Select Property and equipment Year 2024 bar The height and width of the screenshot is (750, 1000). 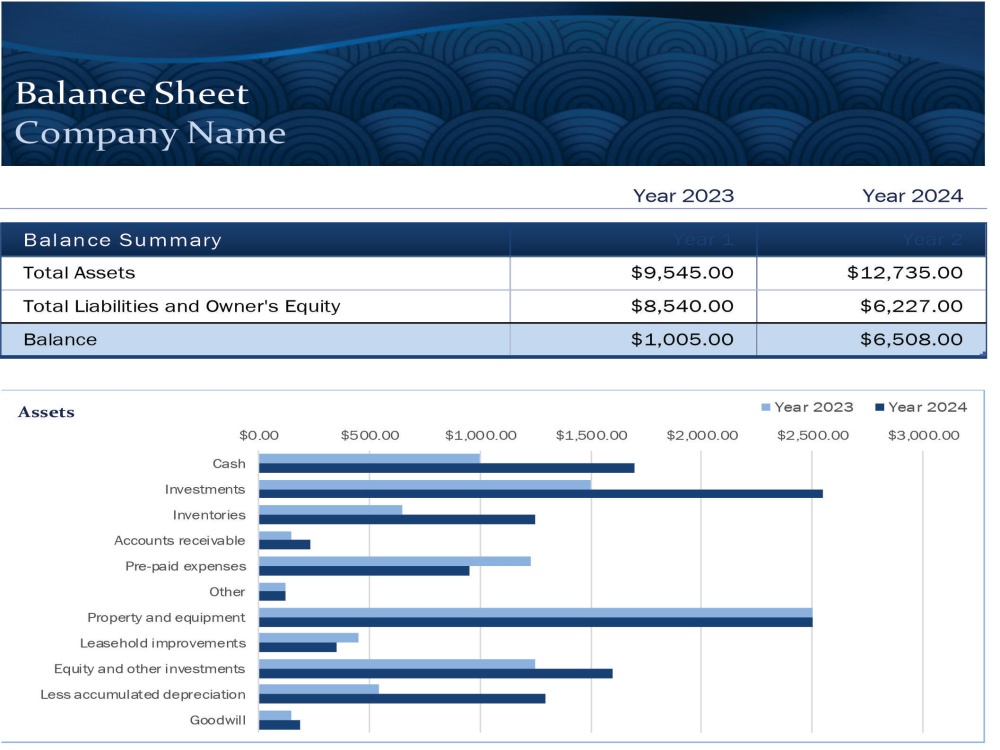(536, 622)
